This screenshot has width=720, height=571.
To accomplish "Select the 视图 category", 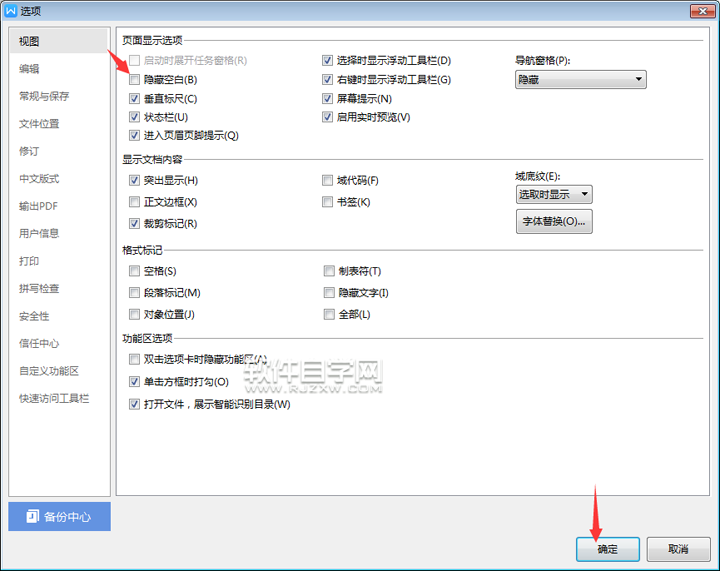I will tap(59, 41).
